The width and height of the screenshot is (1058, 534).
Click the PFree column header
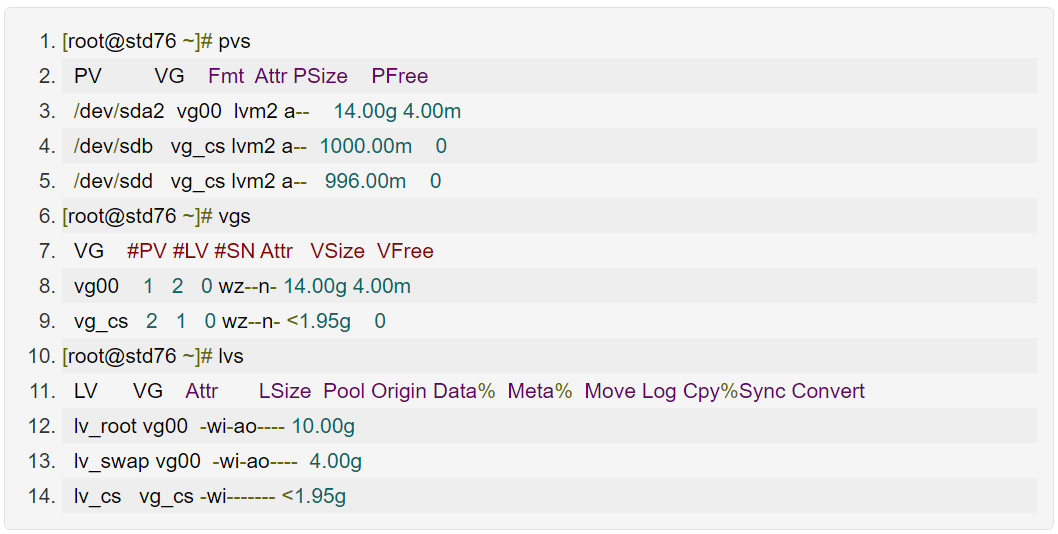[x=399, y=76]
